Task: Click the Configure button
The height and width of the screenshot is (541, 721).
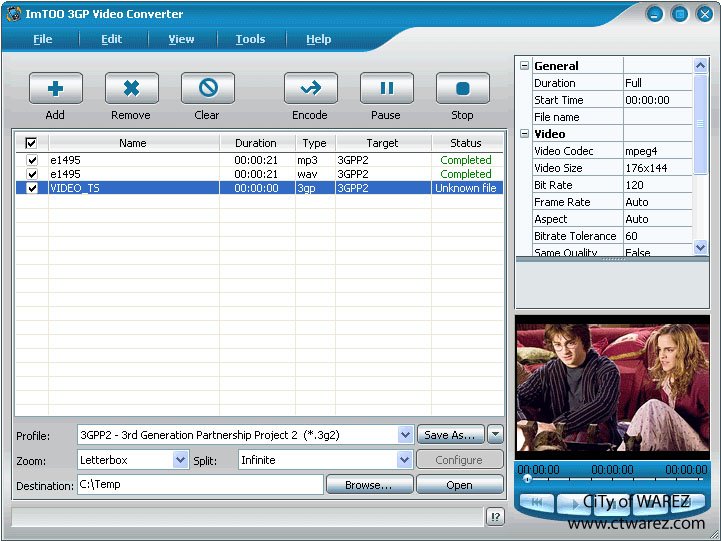Action: 459,460
